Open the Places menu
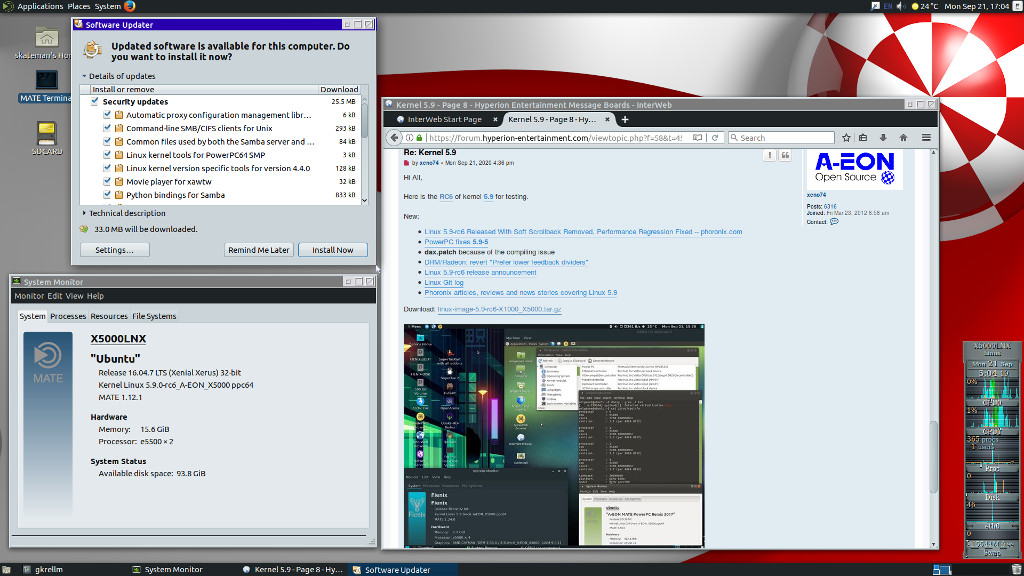 click(79, 6)
